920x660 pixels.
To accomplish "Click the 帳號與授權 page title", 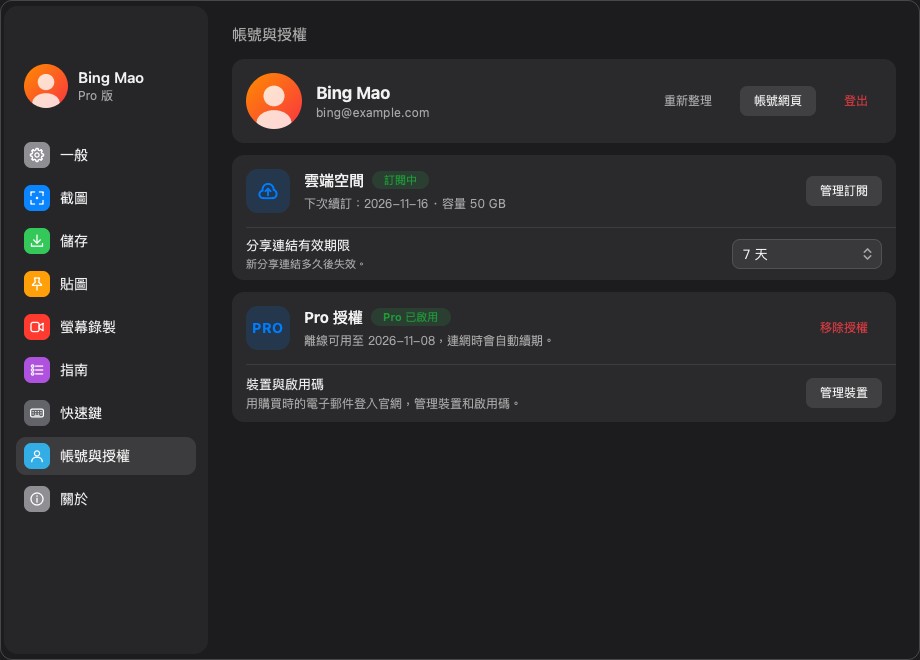I will 269,35.
